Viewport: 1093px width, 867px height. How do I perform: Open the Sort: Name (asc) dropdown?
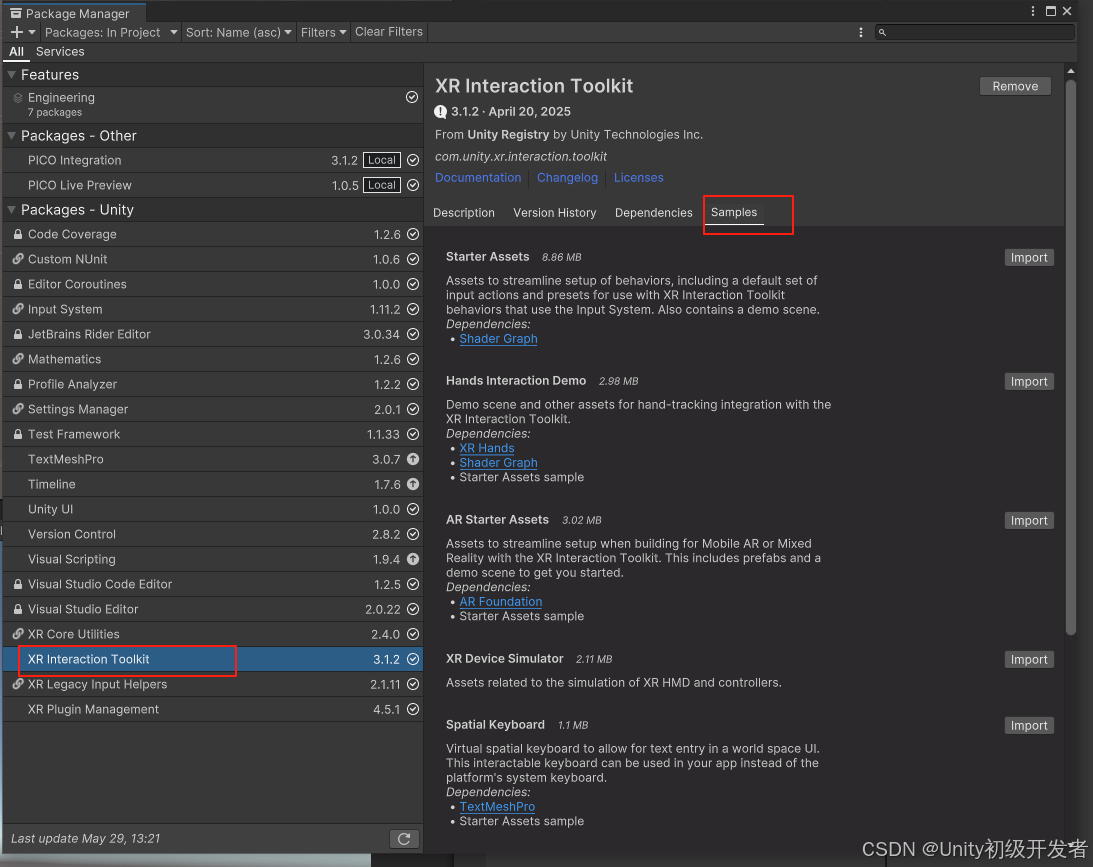pyautogui.click(x=238, y=32)
